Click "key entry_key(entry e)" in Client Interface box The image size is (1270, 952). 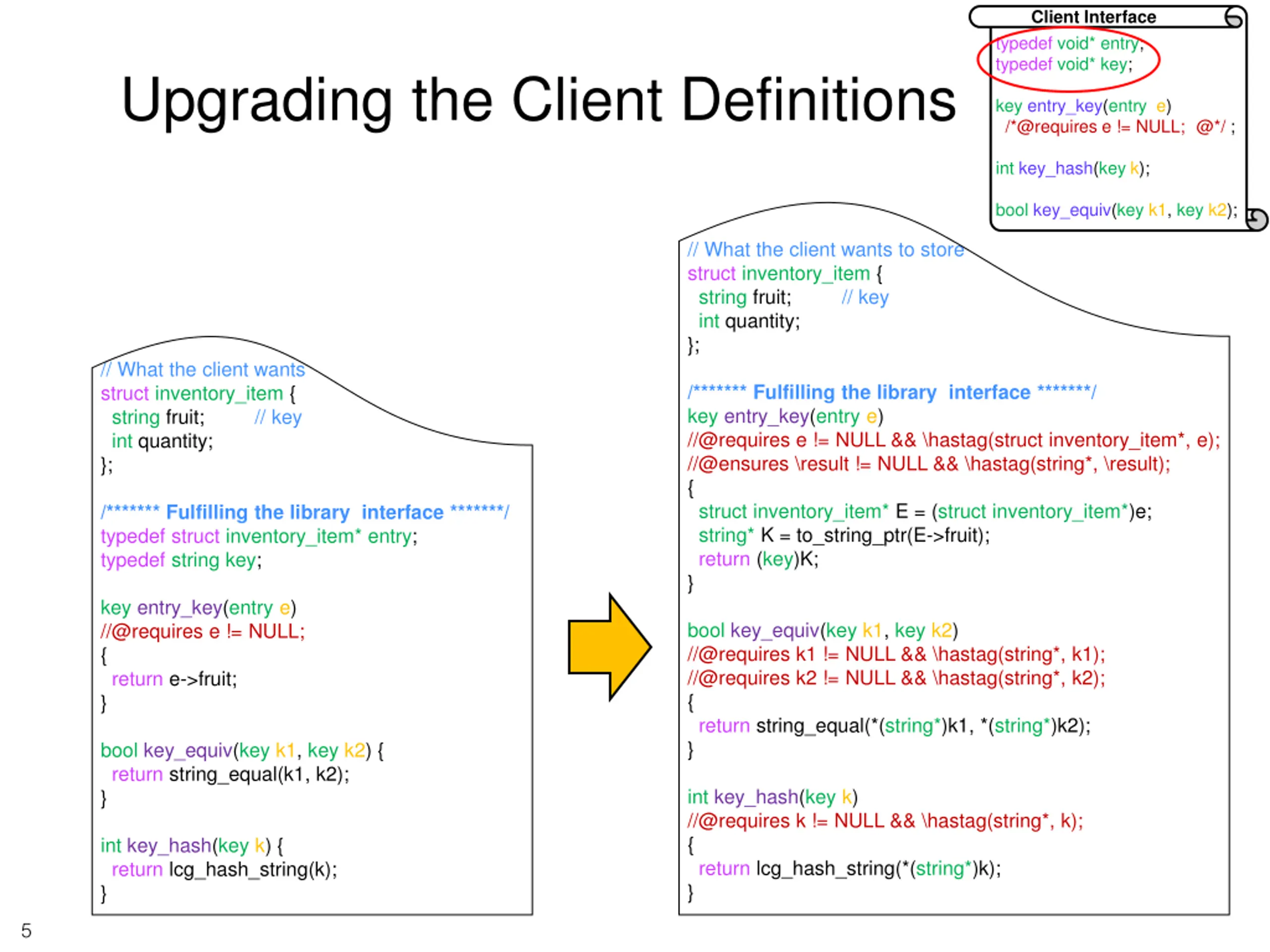[1083, 106]
